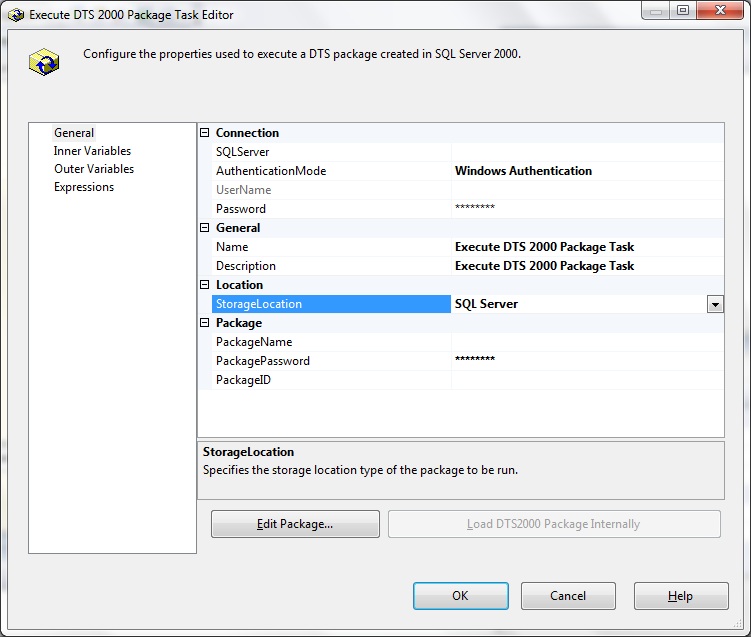Viewport: 751px width, 637px height.
Task: Click the PackageName value field
Action: (587, 342)
